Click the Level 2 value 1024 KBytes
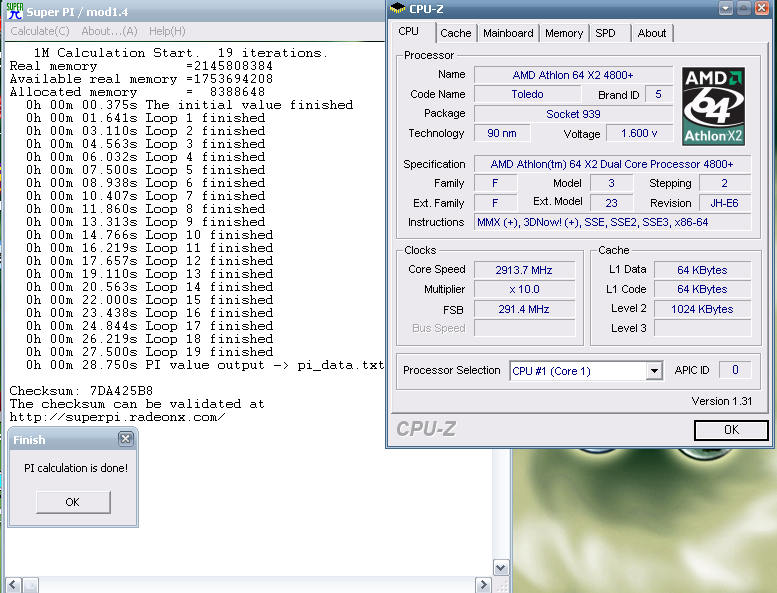 [702, 309]
